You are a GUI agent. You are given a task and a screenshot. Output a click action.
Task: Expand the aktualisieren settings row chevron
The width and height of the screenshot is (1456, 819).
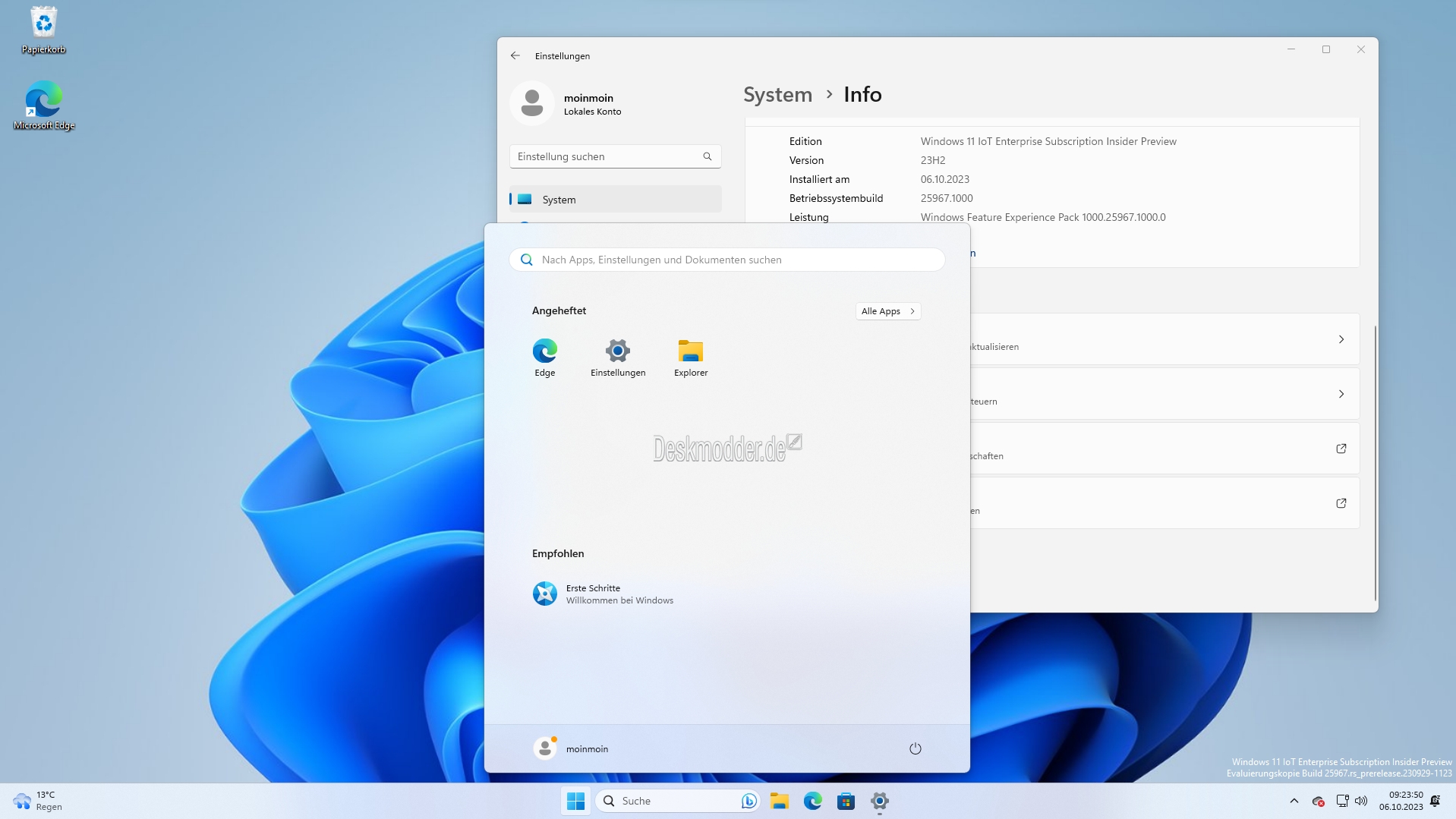pyautogui.click(x=1341, y=339)
